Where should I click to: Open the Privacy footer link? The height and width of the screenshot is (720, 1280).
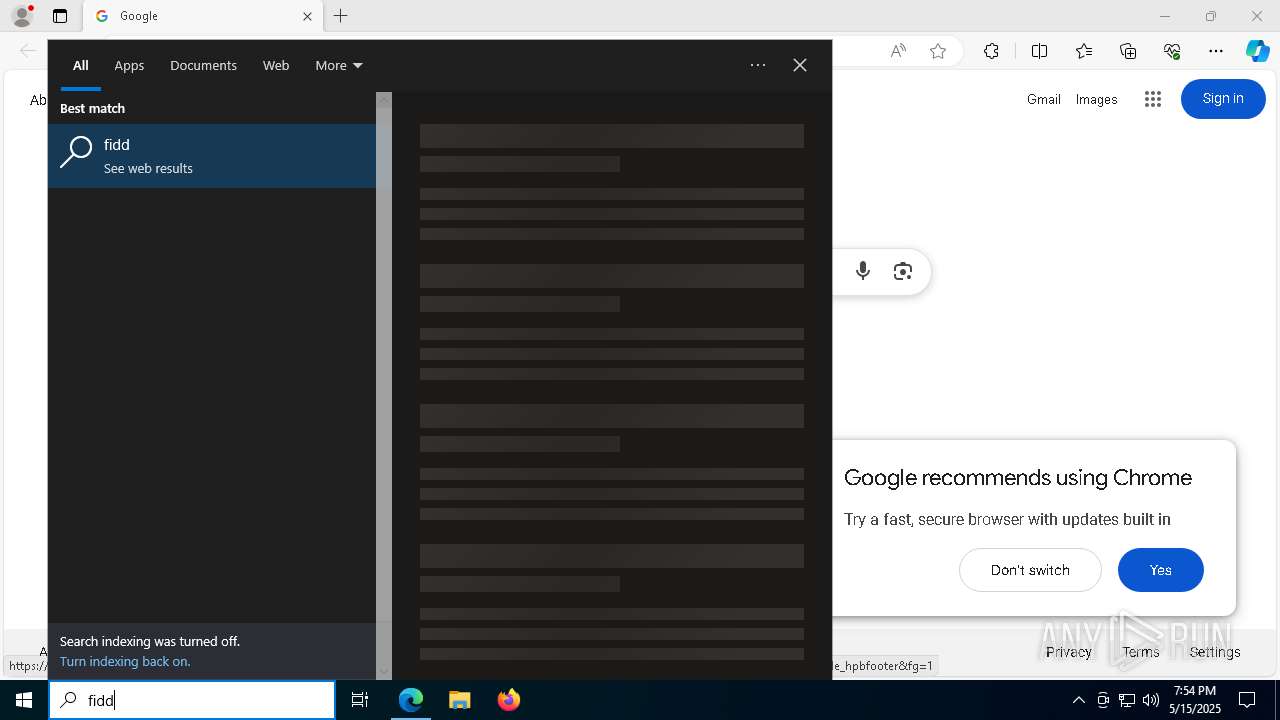[1068, 652]
